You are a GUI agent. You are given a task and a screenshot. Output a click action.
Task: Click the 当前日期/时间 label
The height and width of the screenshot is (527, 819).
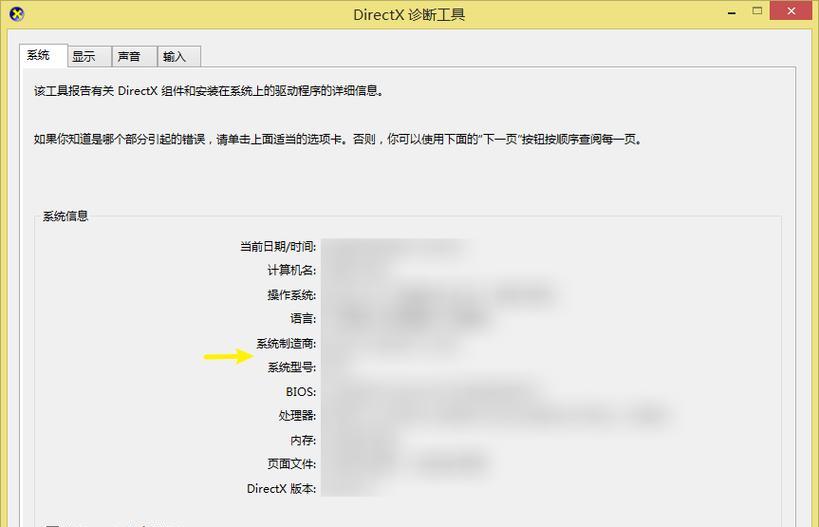tap(278, 247)
